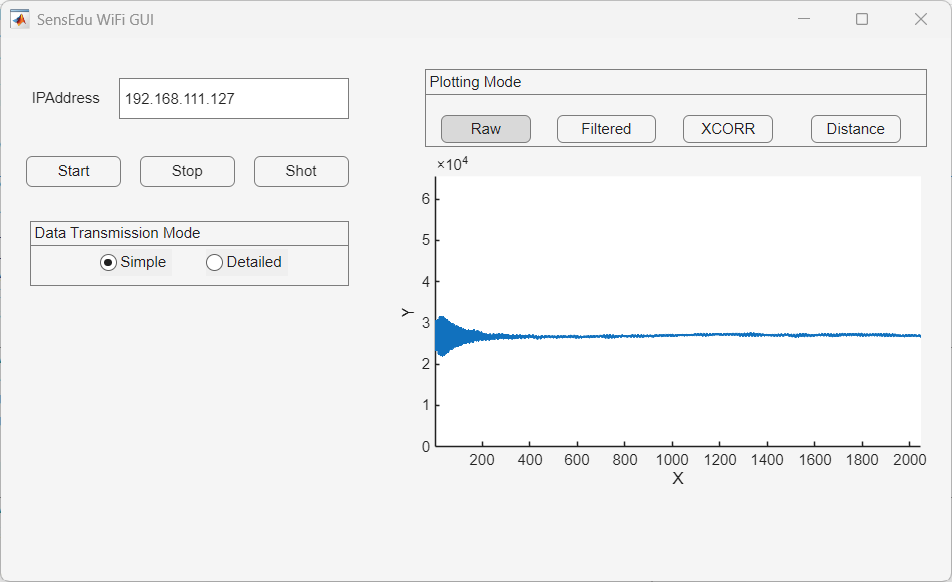This screenshot has width=952, height=582.
Task: Minimize the SensEdu WiFi GUI window
Action: click(x=803, y=19)
